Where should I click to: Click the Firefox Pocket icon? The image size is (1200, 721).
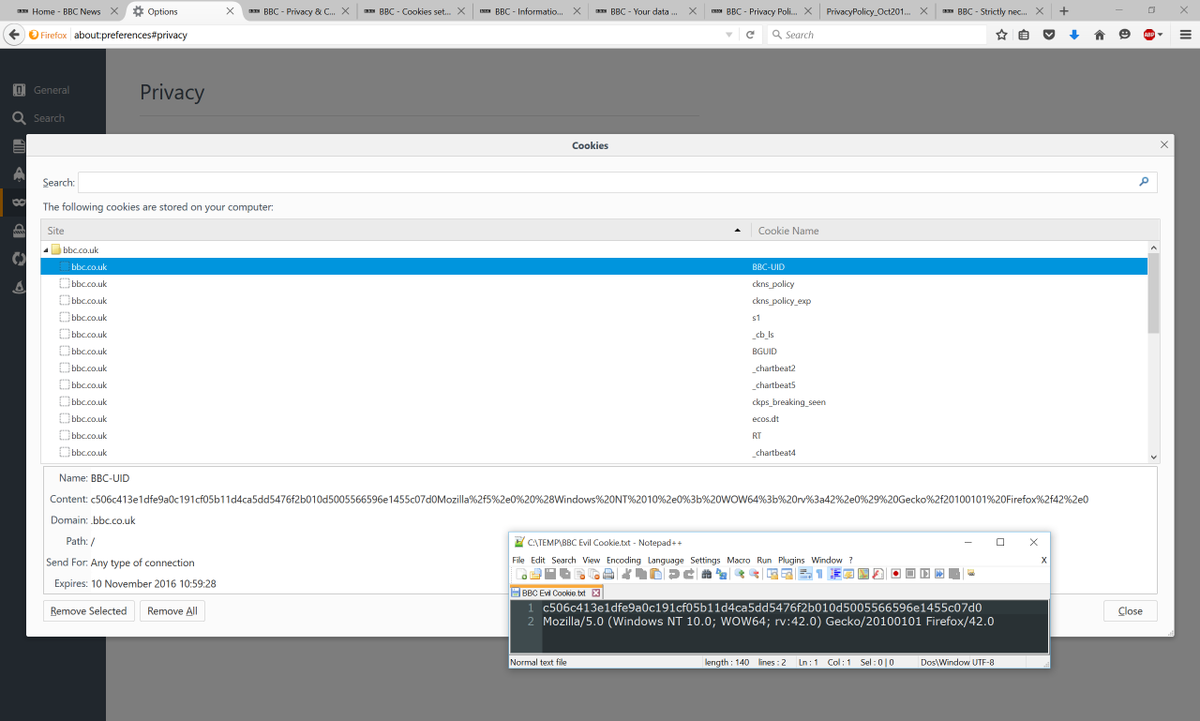click(1049, 35)
